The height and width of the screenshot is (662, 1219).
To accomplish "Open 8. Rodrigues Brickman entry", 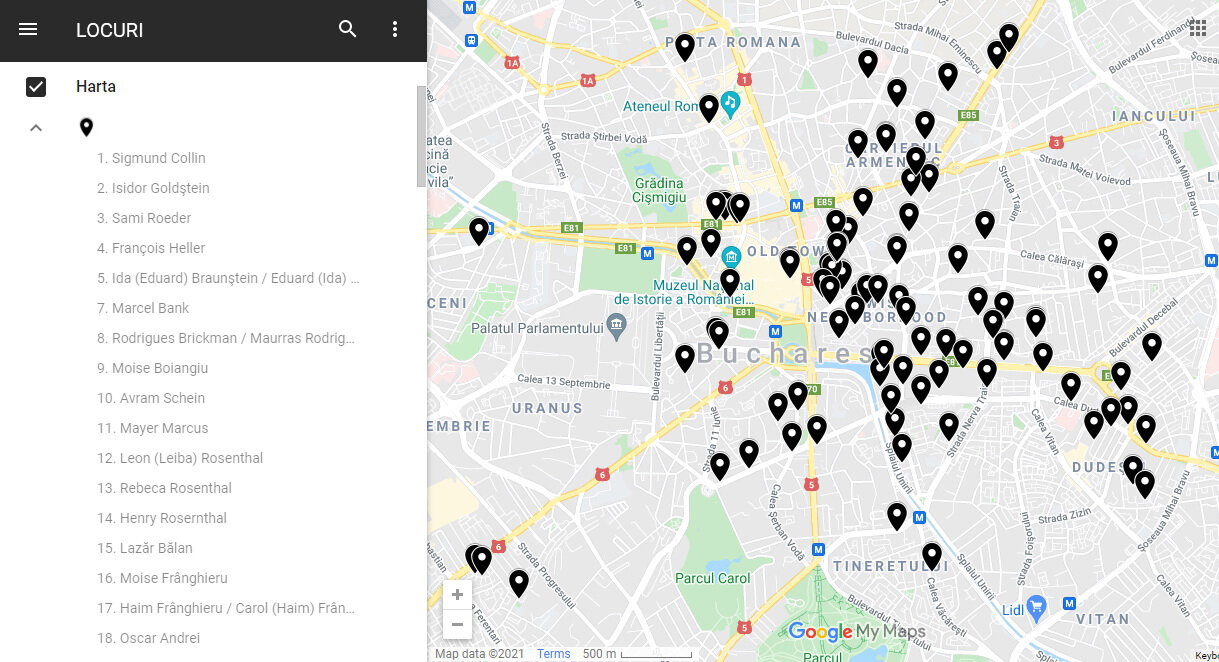I will click(x=226, y=338).
